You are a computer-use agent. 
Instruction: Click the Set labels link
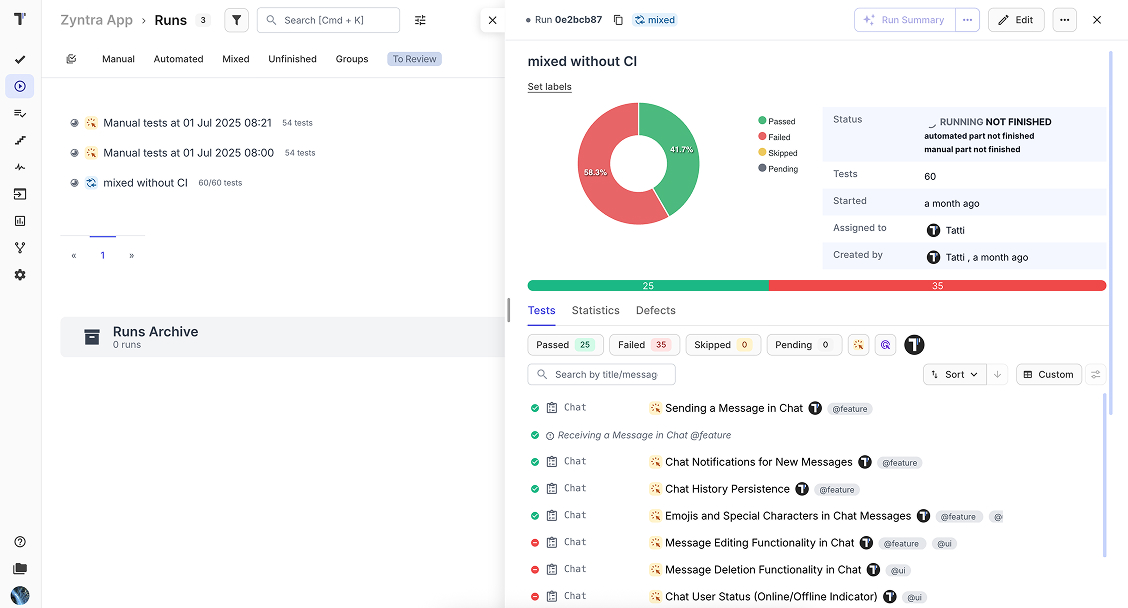[x=549, y=87]
